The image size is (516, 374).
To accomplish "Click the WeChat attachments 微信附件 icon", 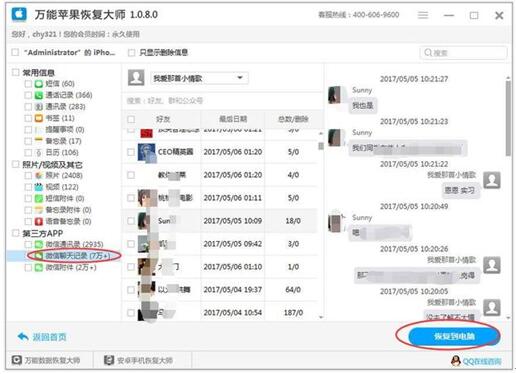I will pos(39,267).
